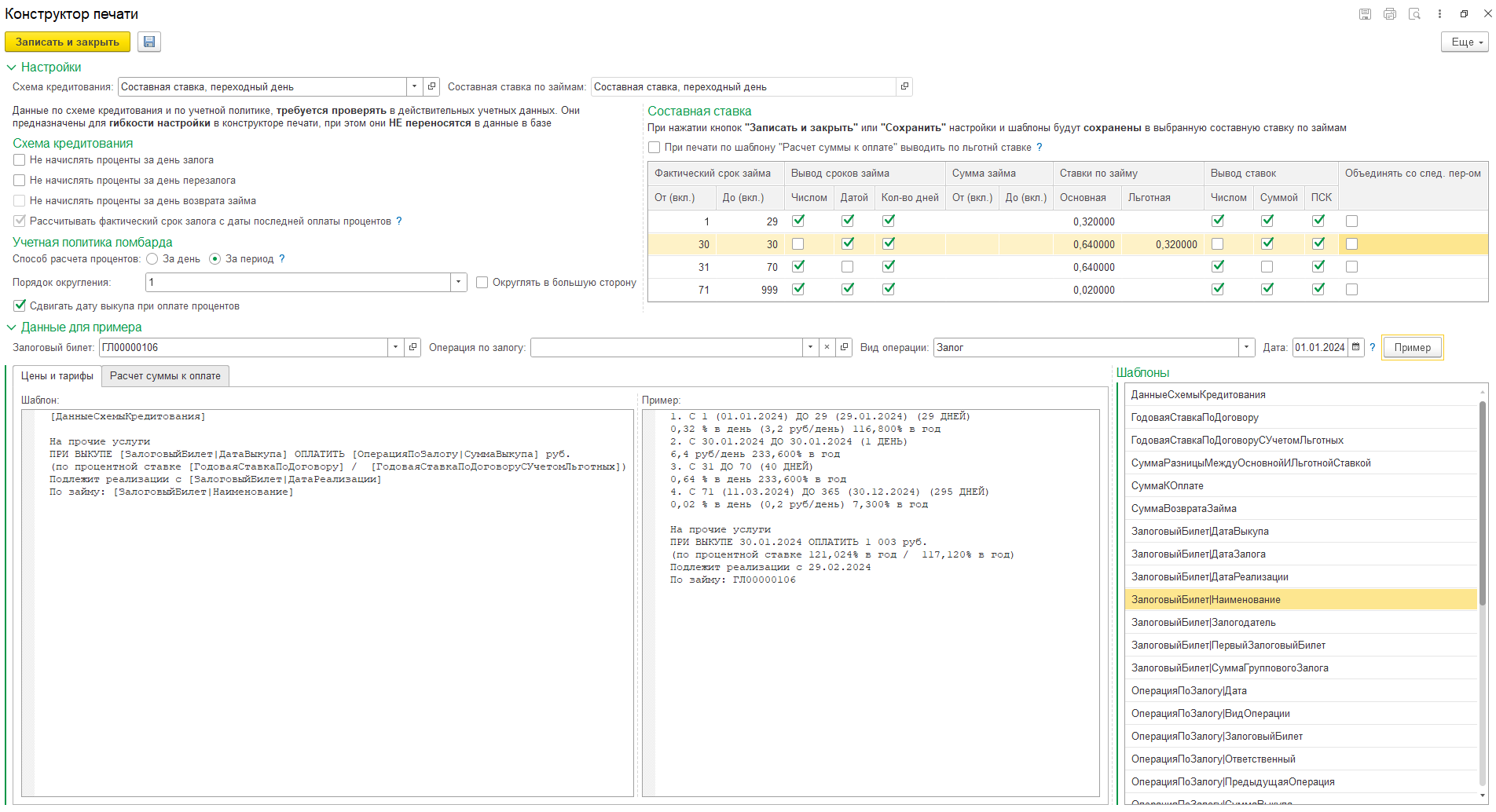Enable Не начислять проценты за день залога
The height and width of the screenshot is (812, 1496).
(20, 160)
